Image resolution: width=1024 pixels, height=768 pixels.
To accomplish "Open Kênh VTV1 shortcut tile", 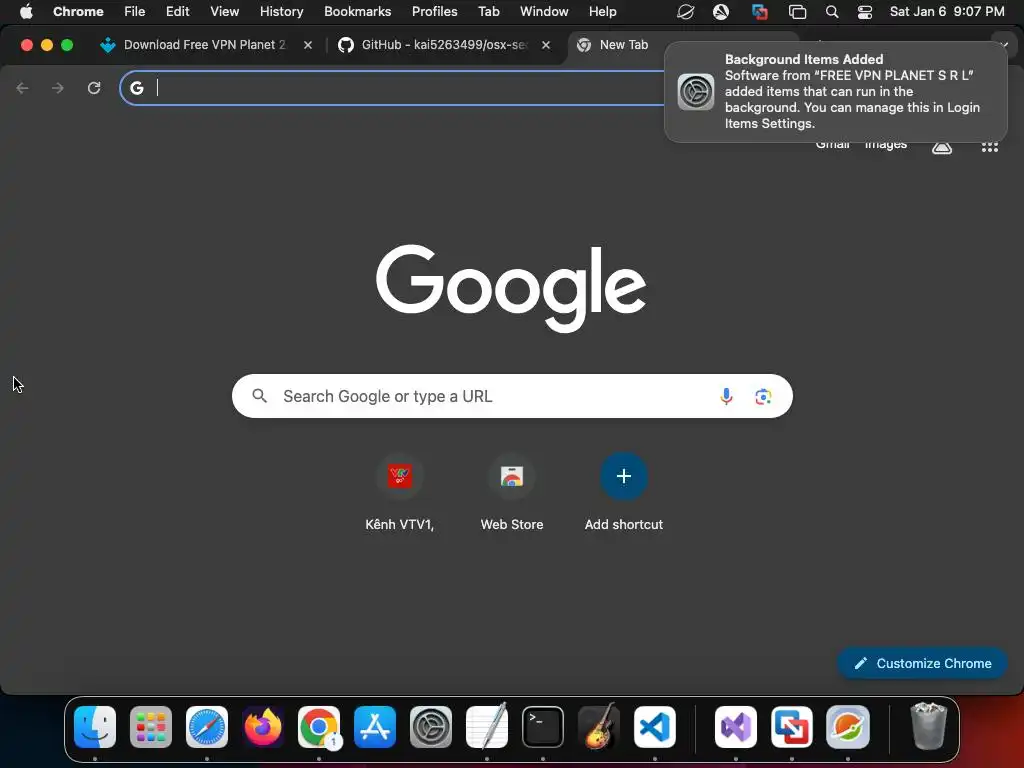I will click(400, 492).
